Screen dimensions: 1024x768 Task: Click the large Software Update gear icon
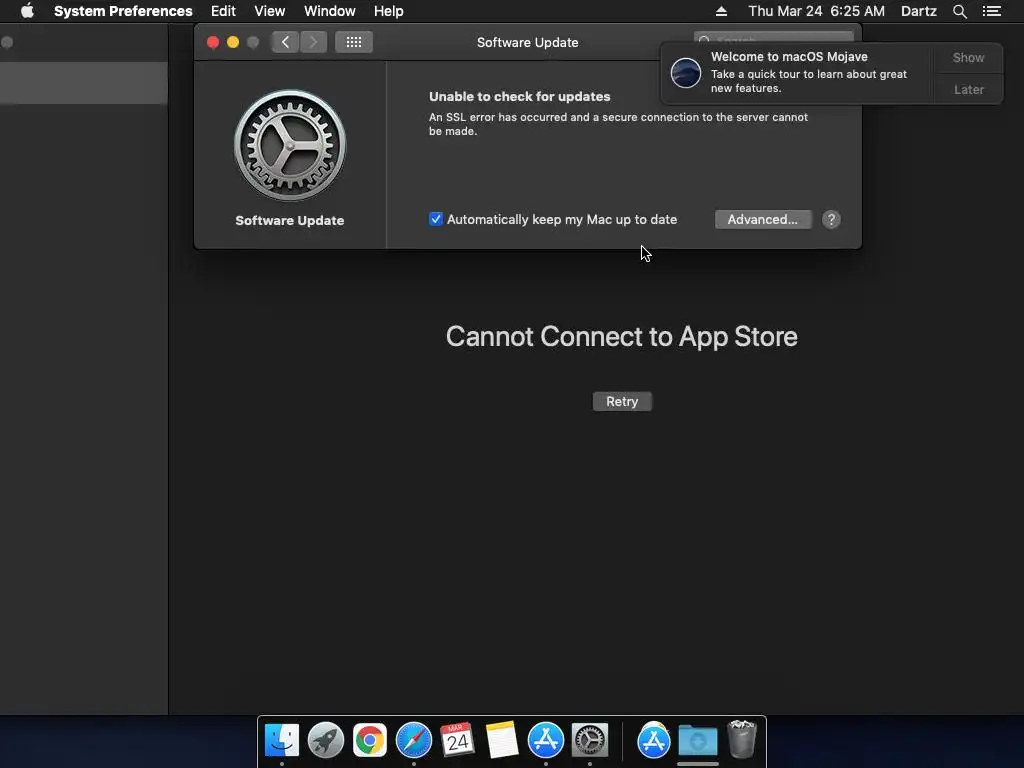[x=290, y=145]
